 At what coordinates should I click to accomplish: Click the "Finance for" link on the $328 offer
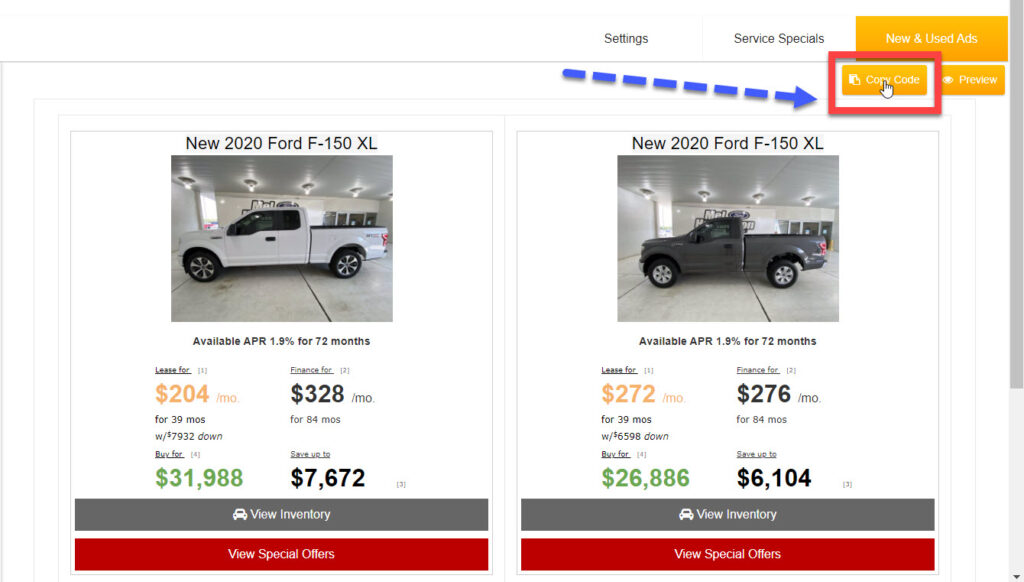coord(311,370)
